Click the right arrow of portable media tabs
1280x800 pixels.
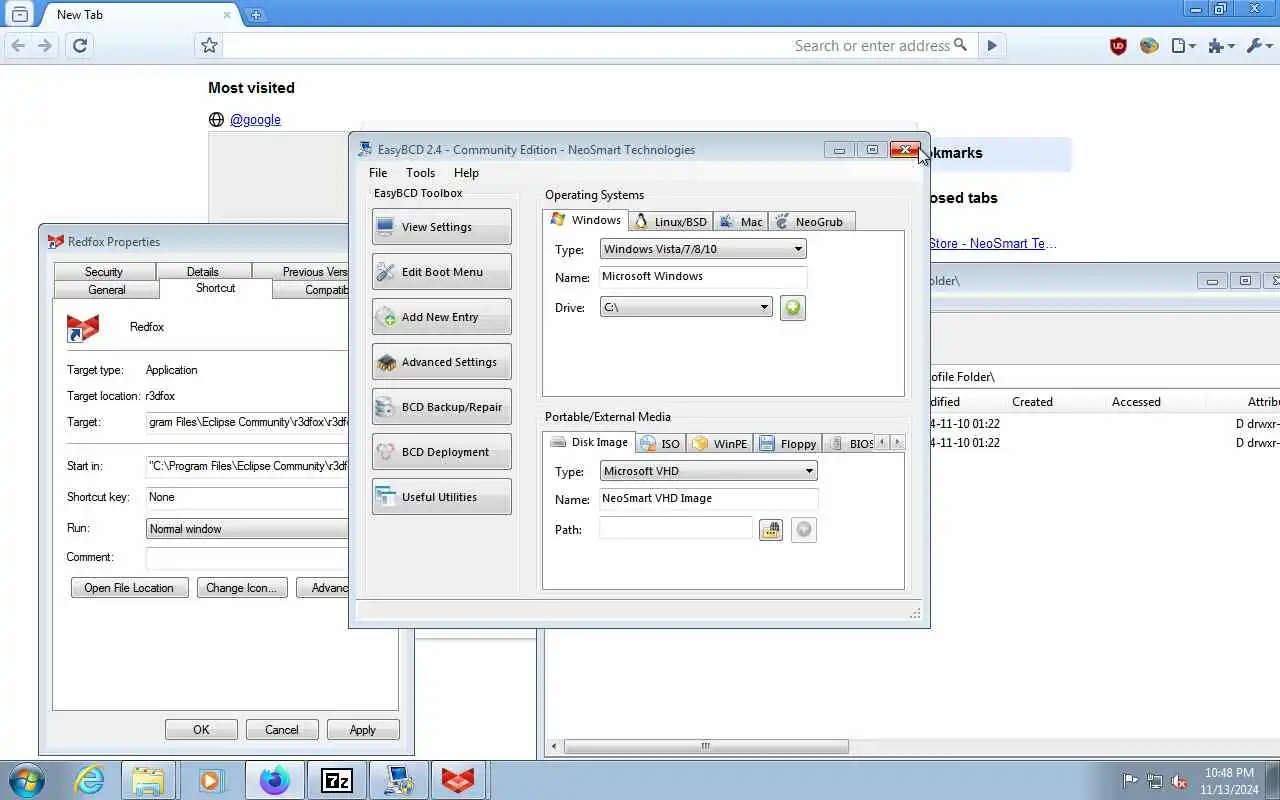[x=896, y=442]
